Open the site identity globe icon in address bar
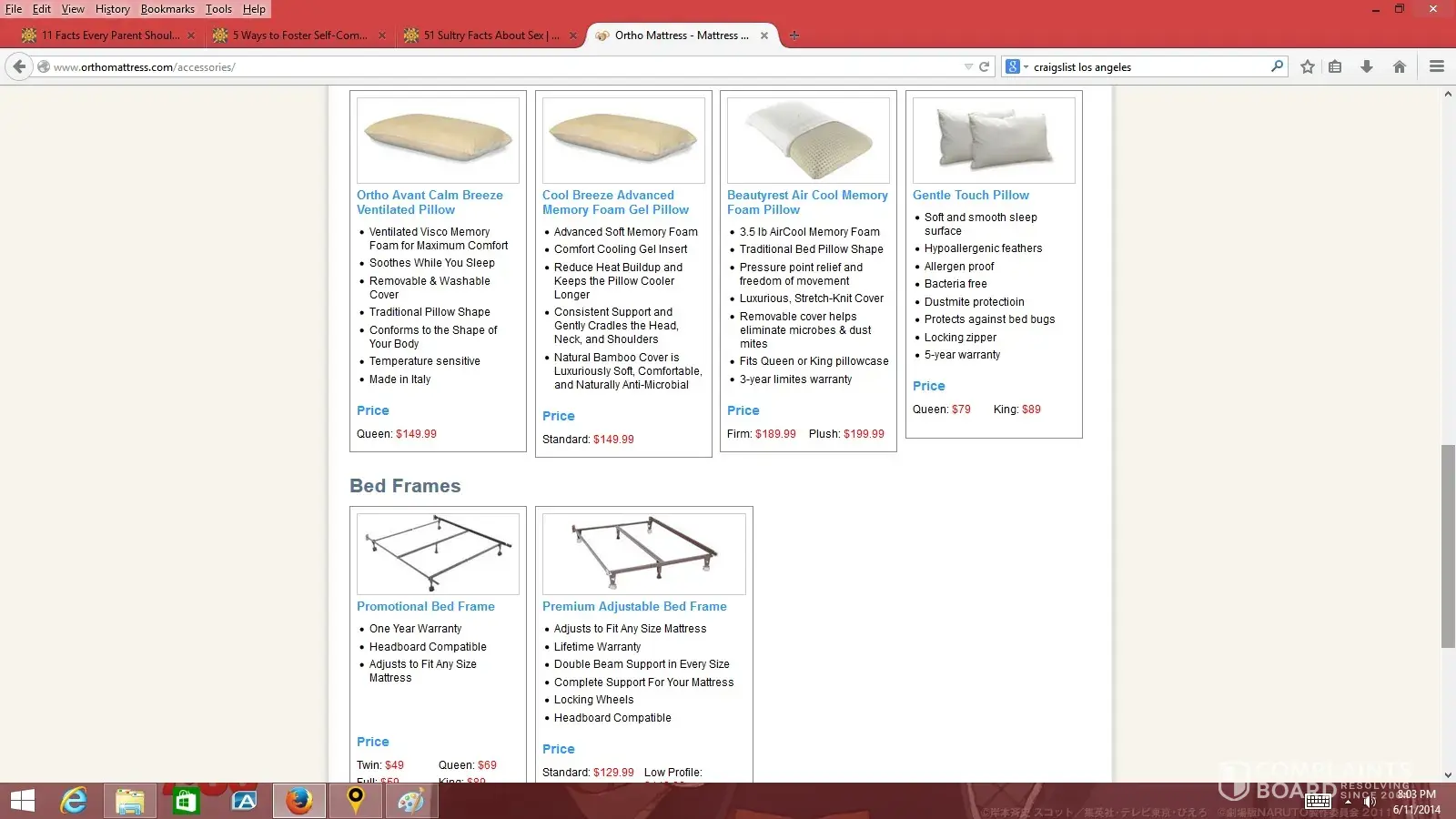 [43, 66]
